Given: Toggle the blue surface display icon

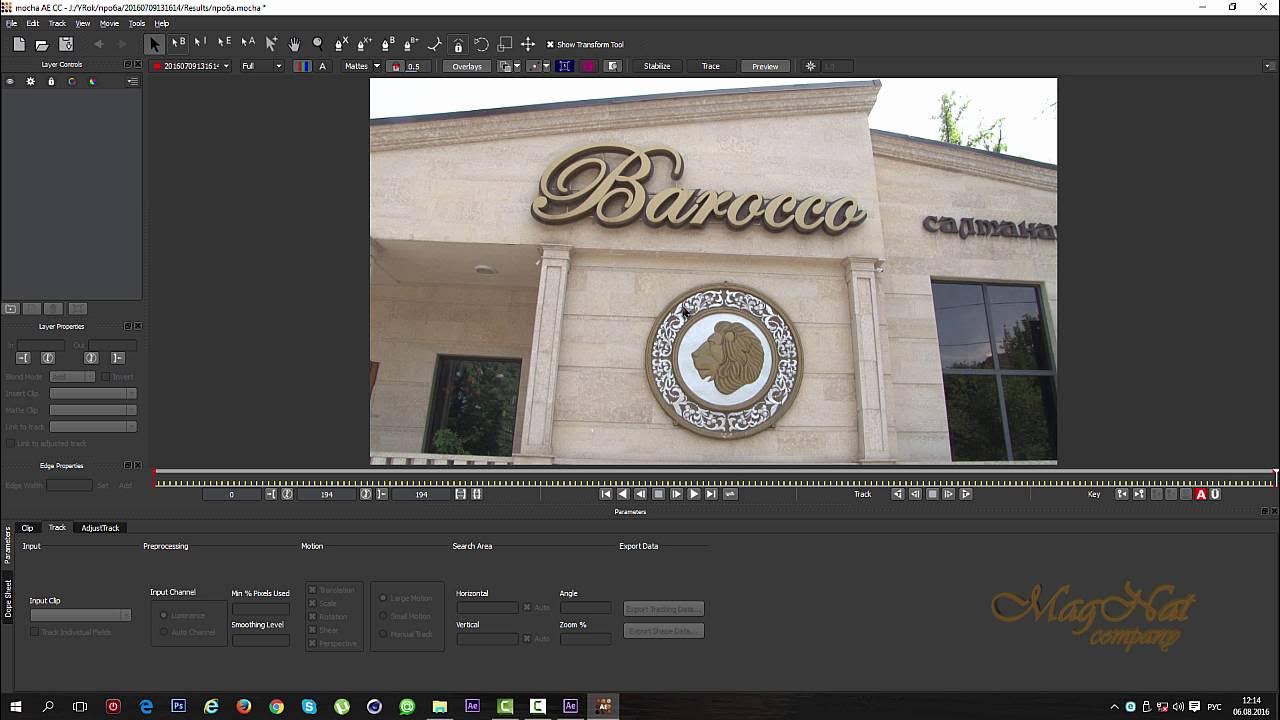Looking at the screenshot, I should tap(565, 66).
